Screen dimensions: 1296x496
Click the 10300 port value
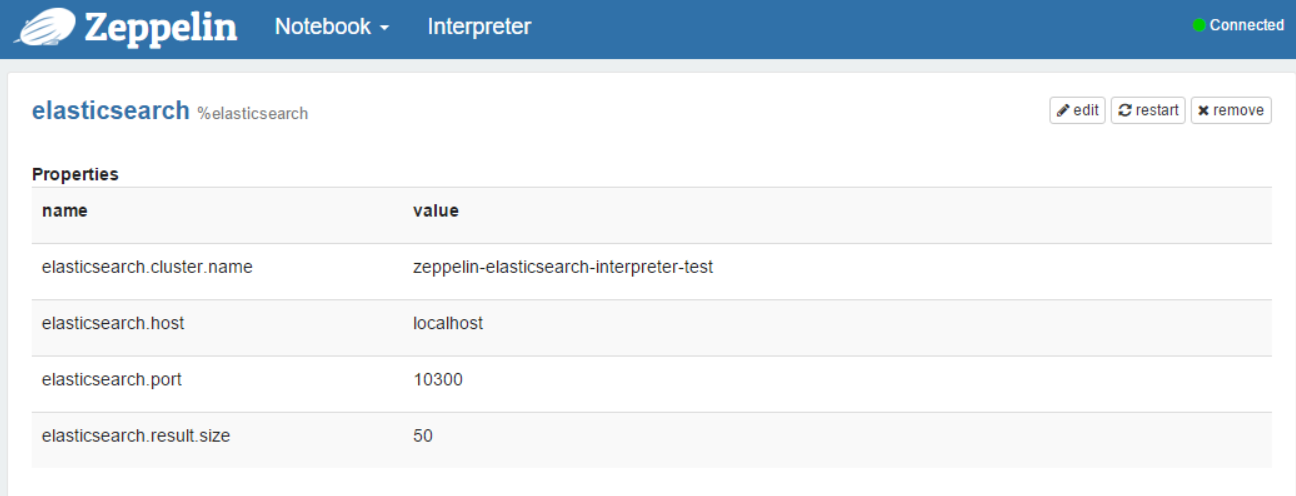438,380
